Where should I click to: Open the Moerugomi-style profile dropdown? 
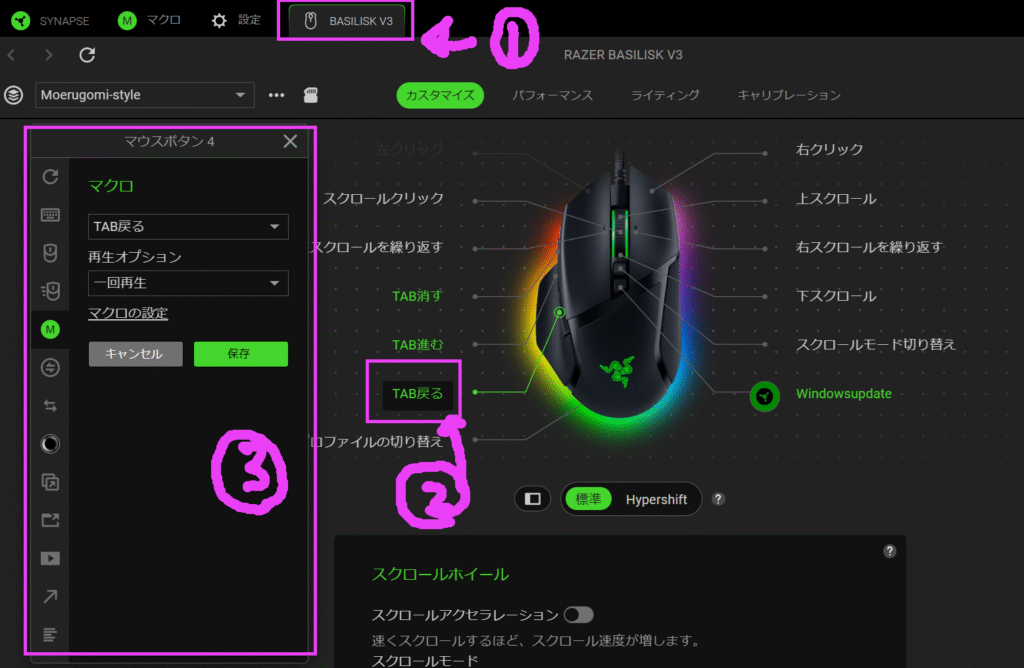[144, 95]
